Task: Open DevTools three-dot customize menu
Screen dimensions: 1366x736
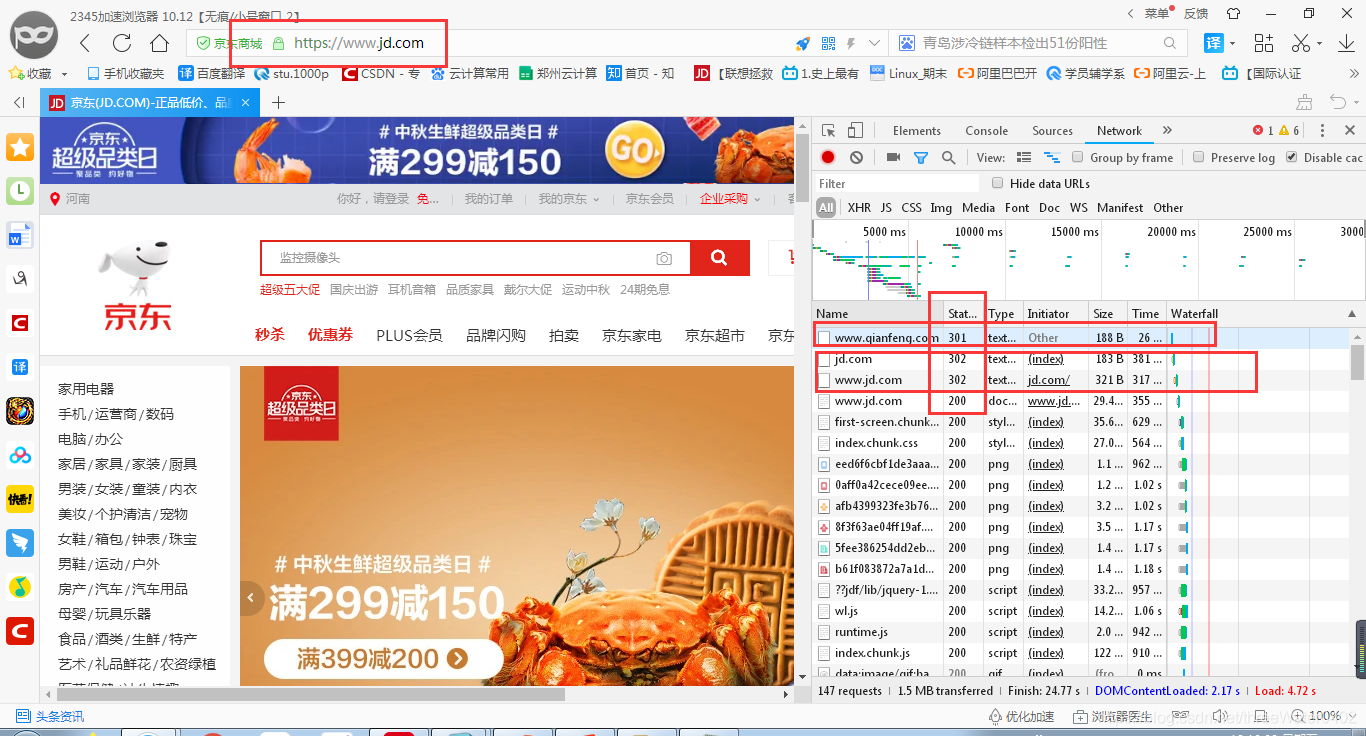Action: point(1322,131)
